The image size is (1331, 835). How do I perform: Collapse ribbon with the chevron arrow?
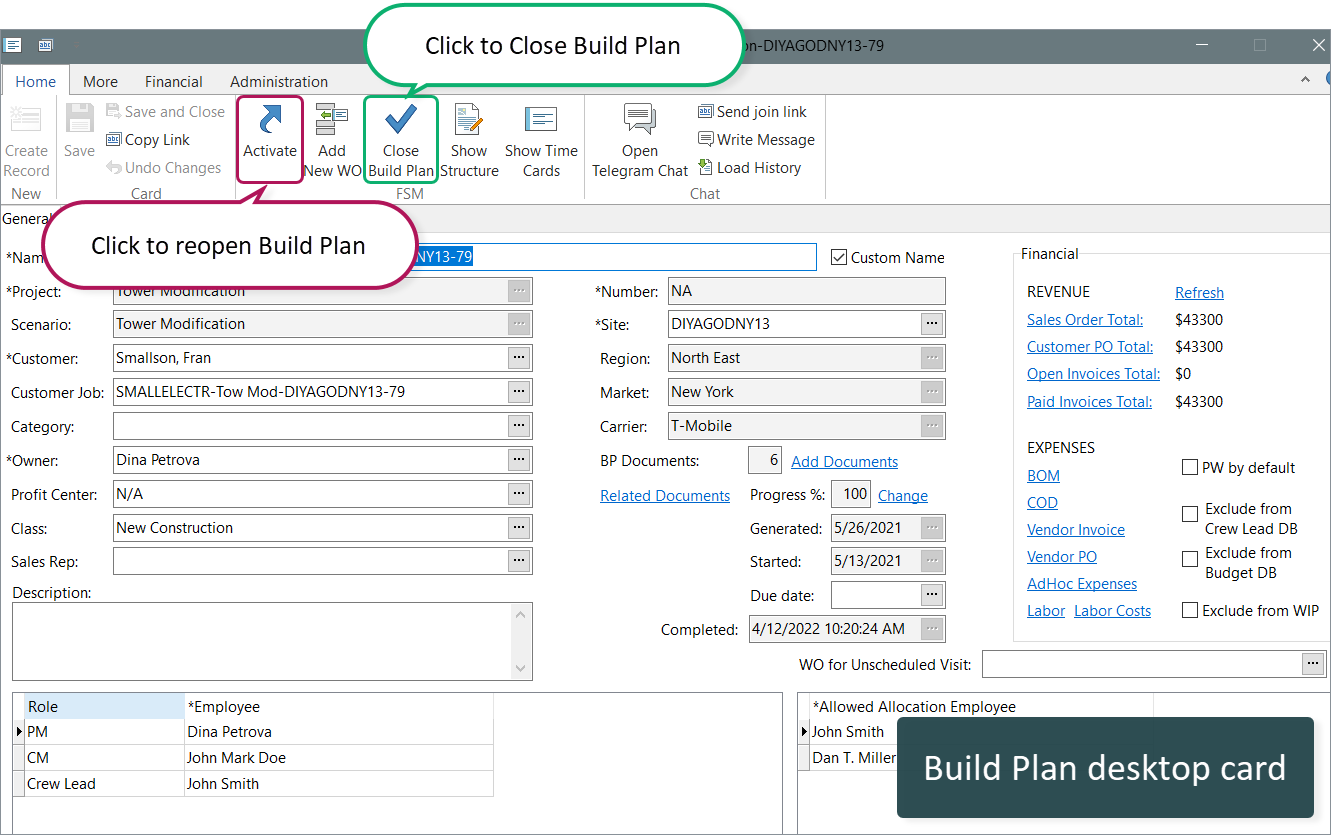click(1305, 80)
